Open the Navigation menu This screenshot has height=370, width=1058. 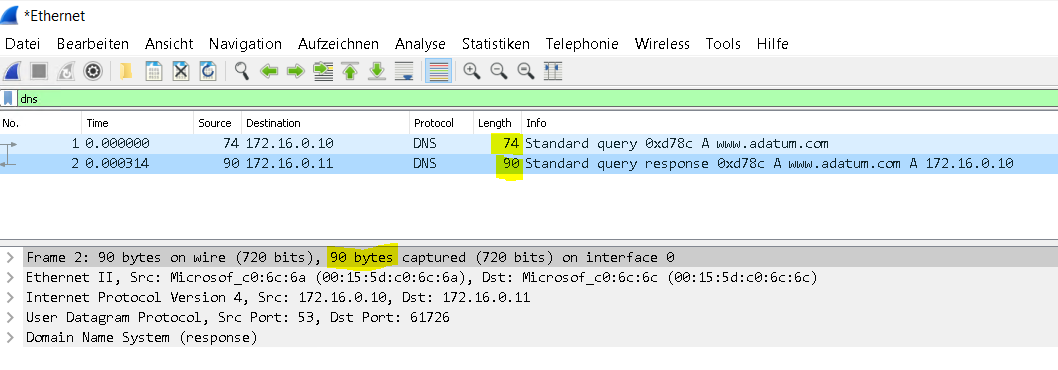pyautogui.click(x=245, y=44)
